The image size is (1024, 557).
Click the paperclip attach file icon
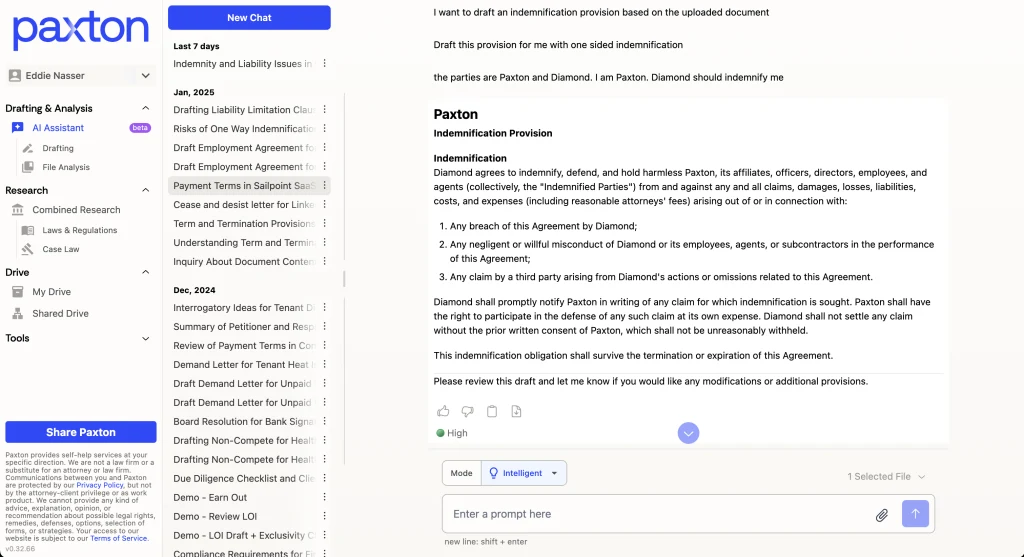[x=882, y=515]
